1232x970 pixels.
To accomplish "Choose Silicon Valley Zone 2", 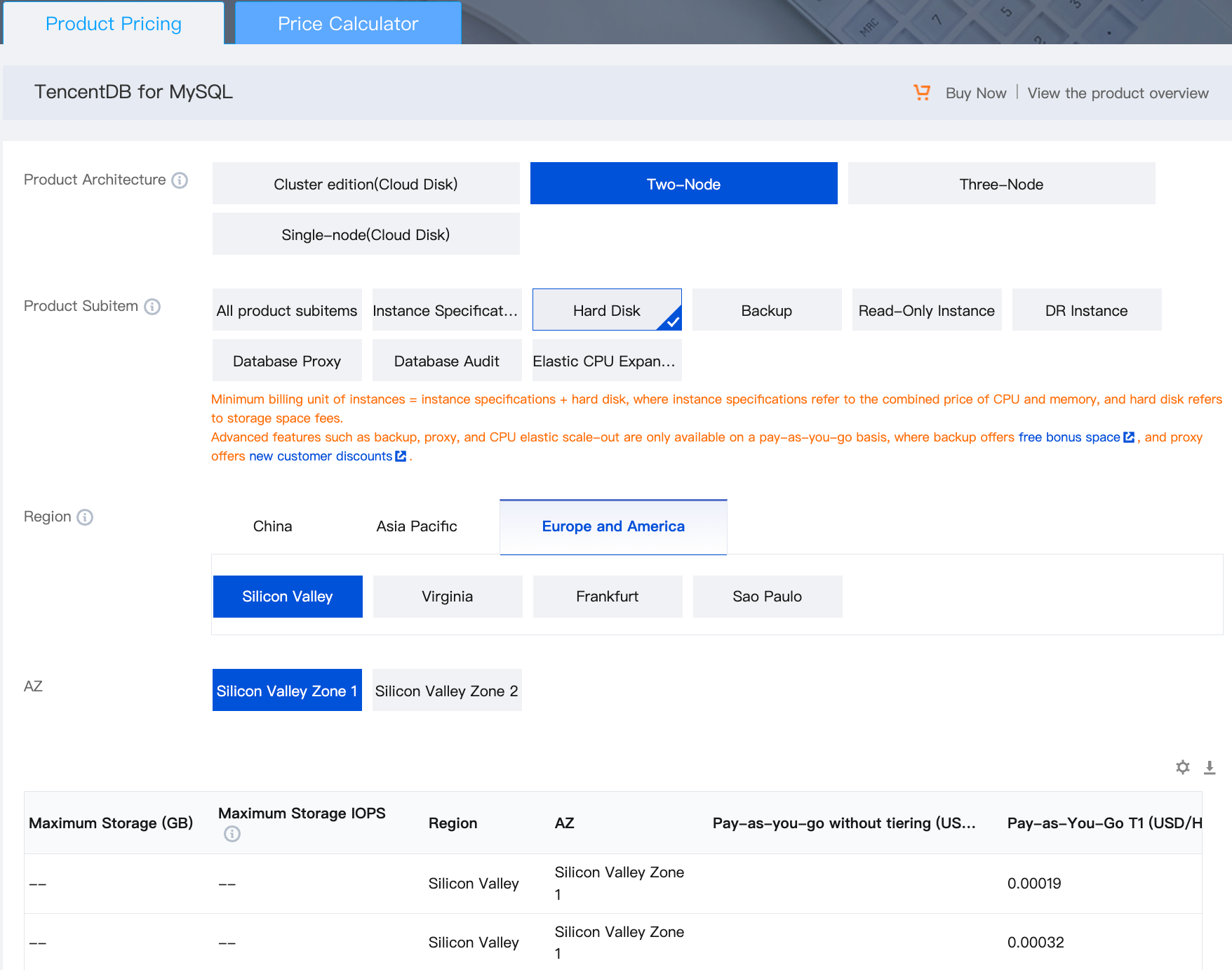I will [x=446, y=691].
